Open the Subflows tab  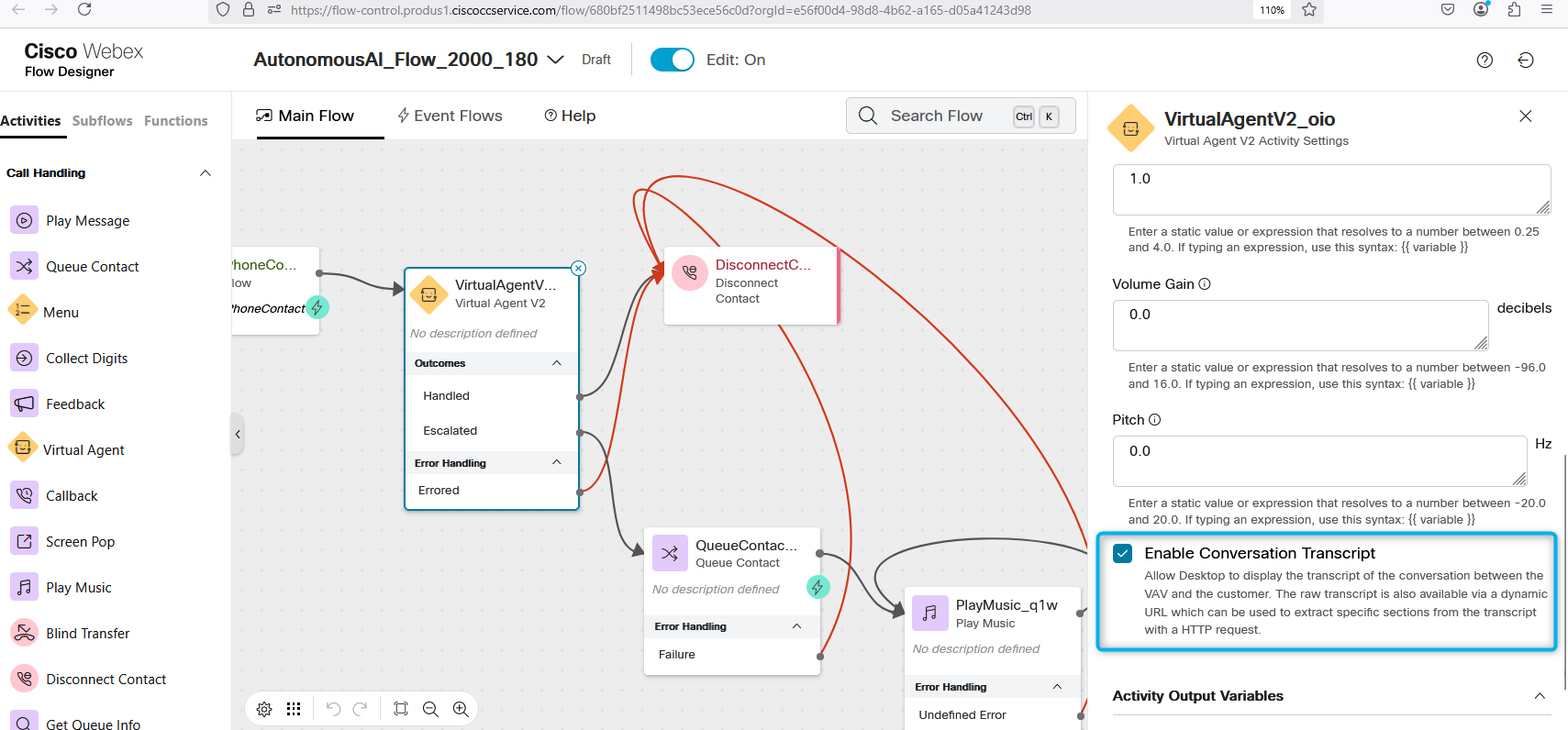tap(102, 121)
